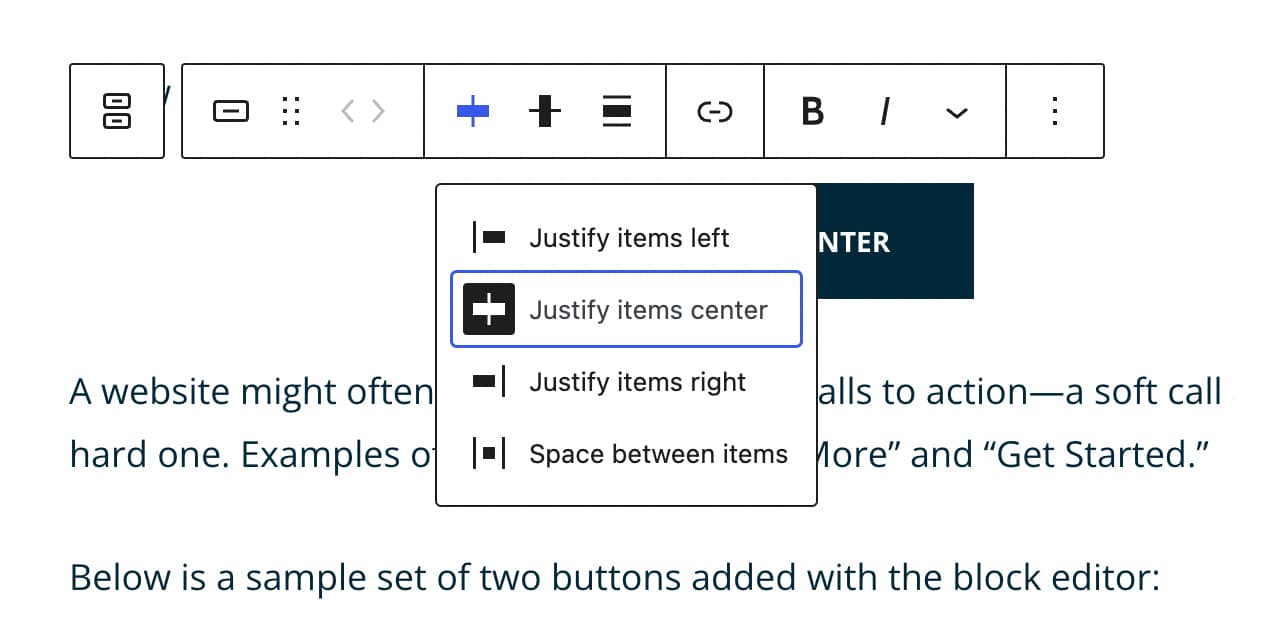Image resolution: width=1280 pixels, height=640 pixels.
Task: Click the six-dot drag handle icon
Action: pyautogui.click(x=291, y=111)
